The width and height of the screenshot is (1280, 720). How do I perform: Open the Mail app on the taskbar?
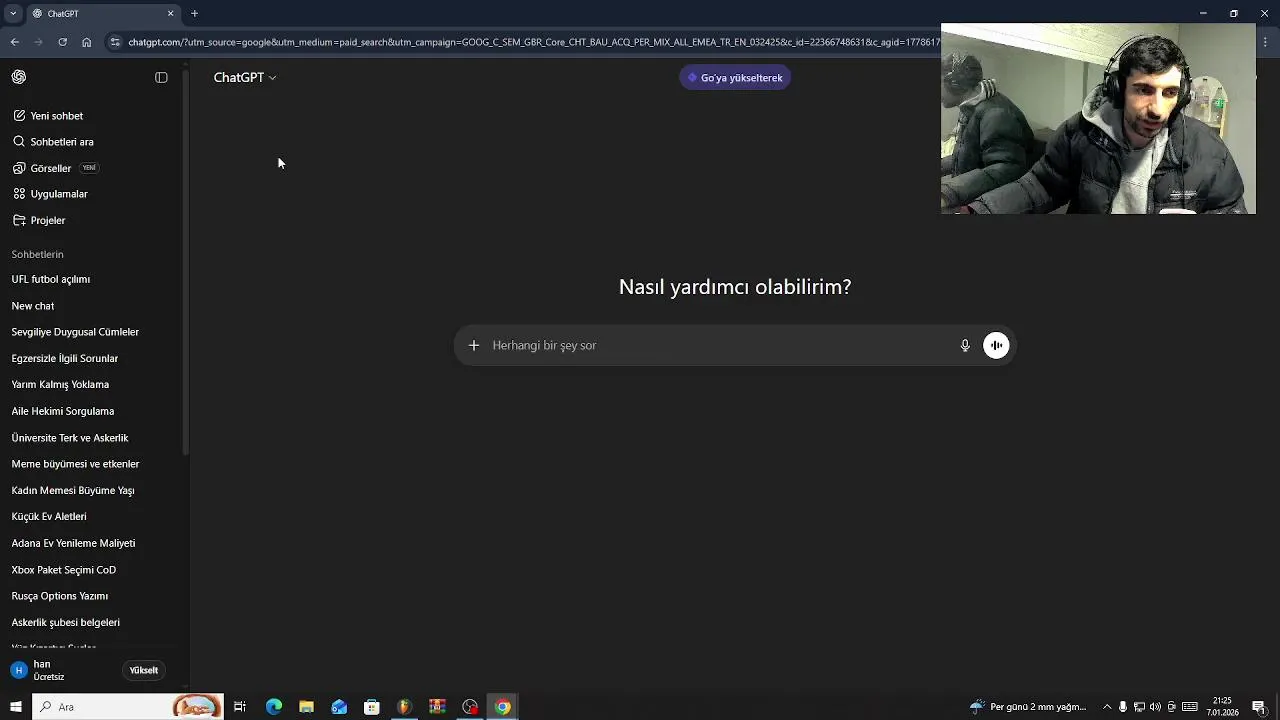(339, 707)
